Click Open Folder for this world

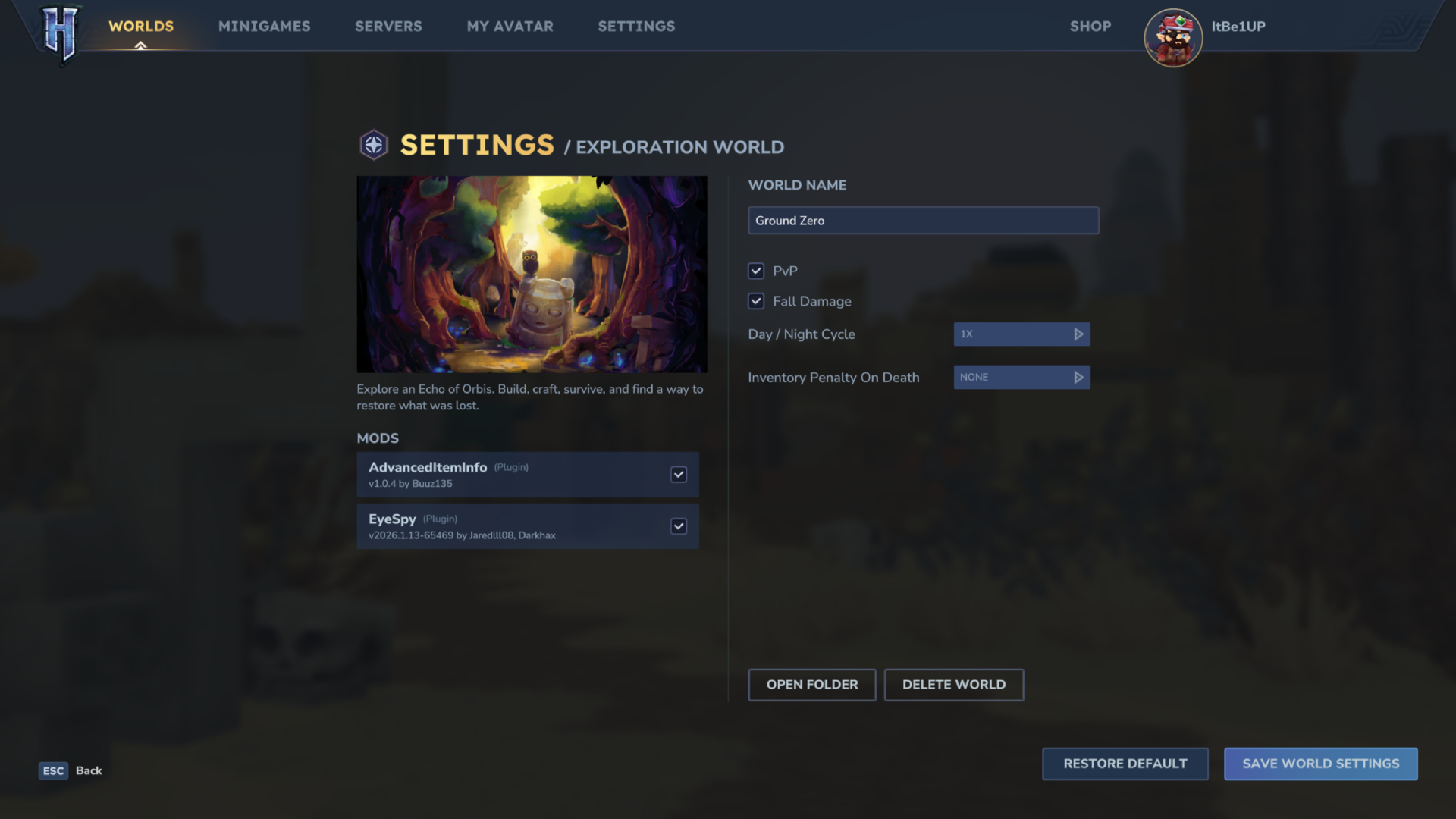click(811, 685)
